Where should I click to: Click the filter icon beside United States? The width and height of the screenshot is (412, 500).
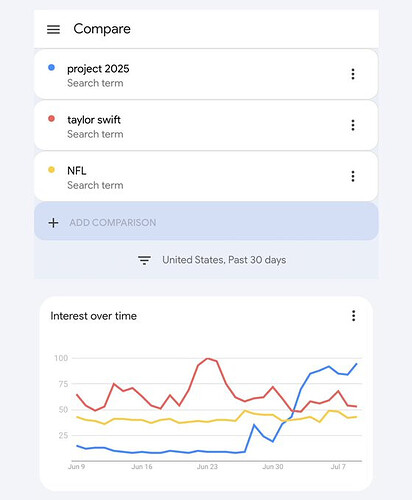point(144,260)
